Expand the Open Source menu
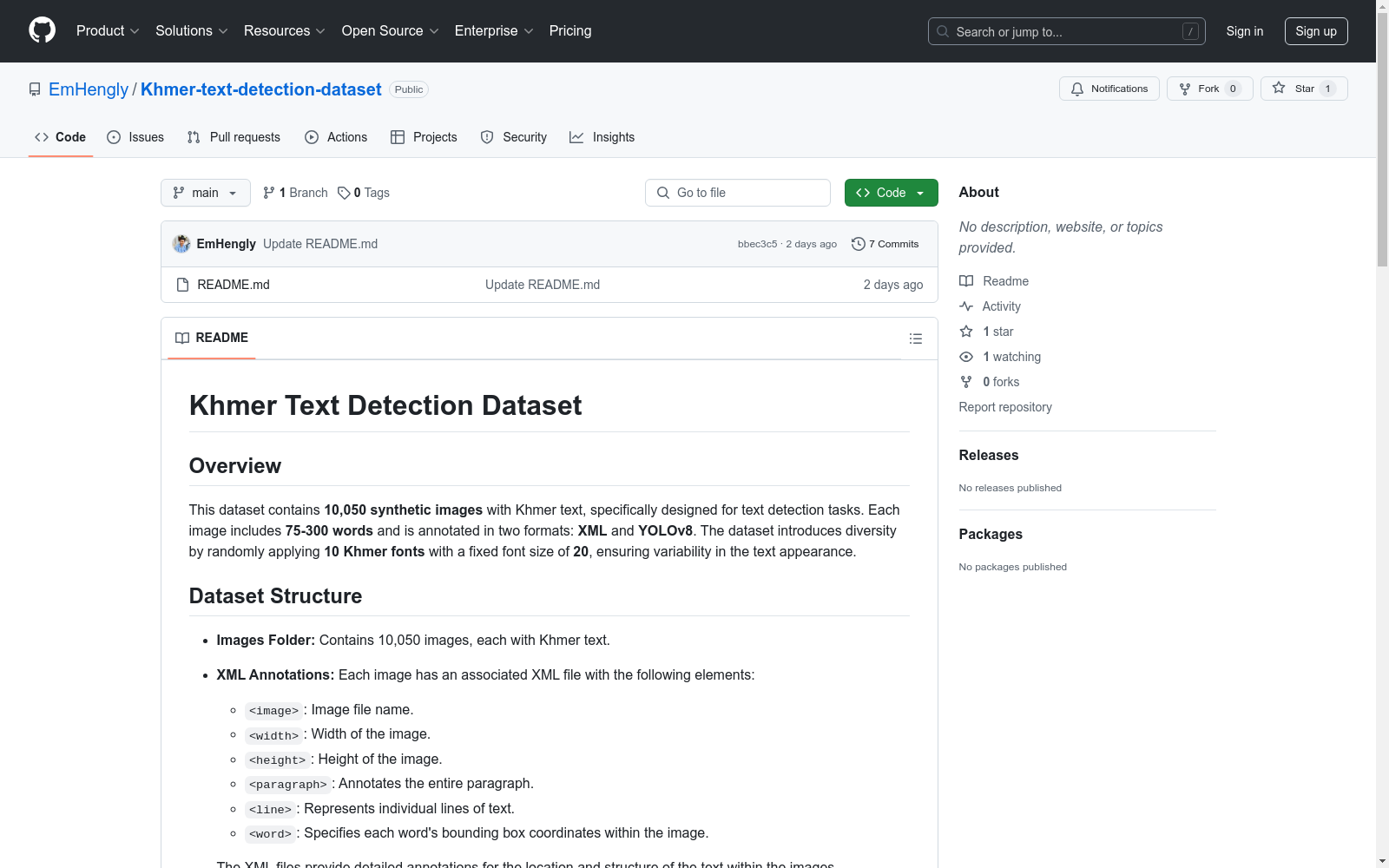The width and height of the screenshot is (1389, 868). click(391, 31)
